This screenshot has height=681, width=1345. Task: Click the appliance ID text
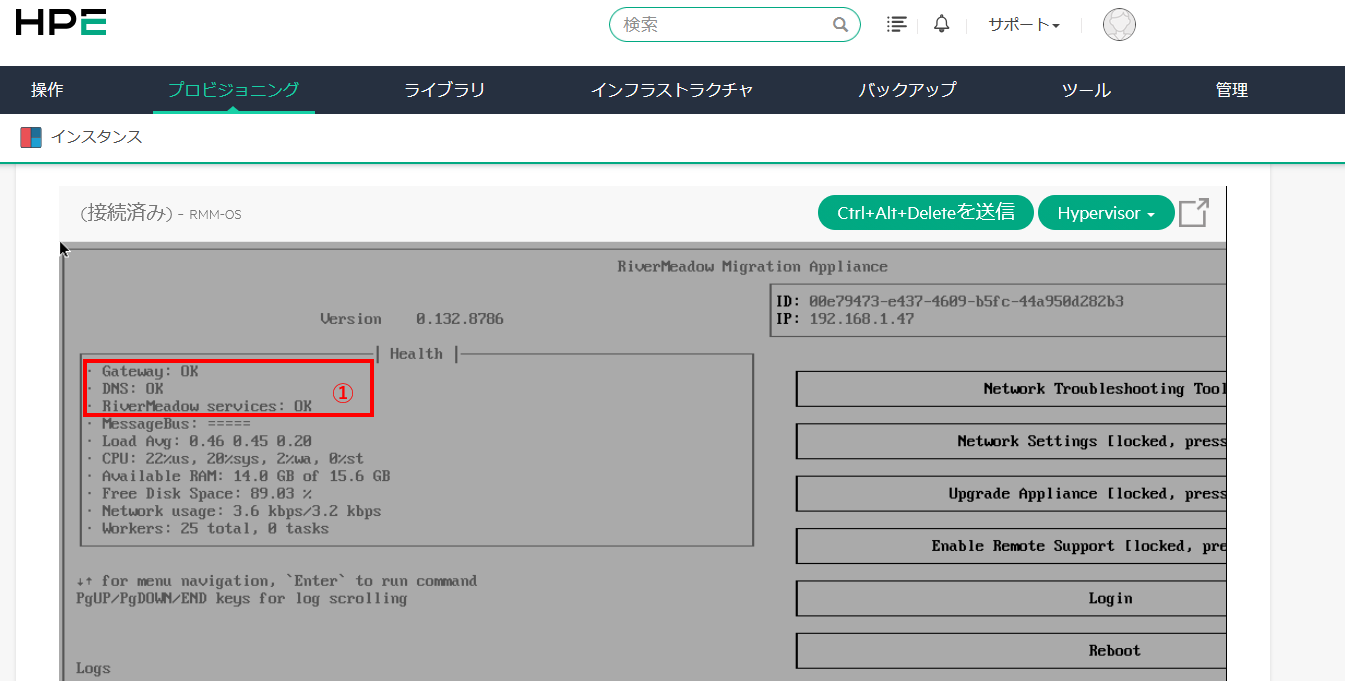point(950,301)
